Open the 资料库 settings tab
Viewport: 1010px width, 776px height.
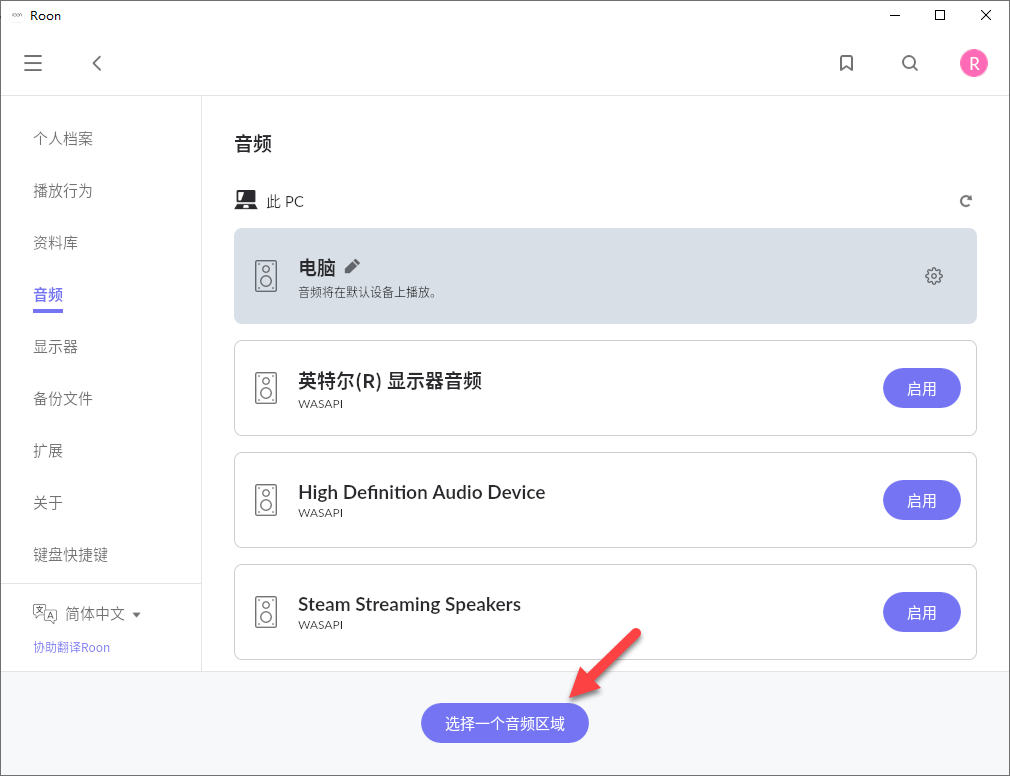click(55, 243)
